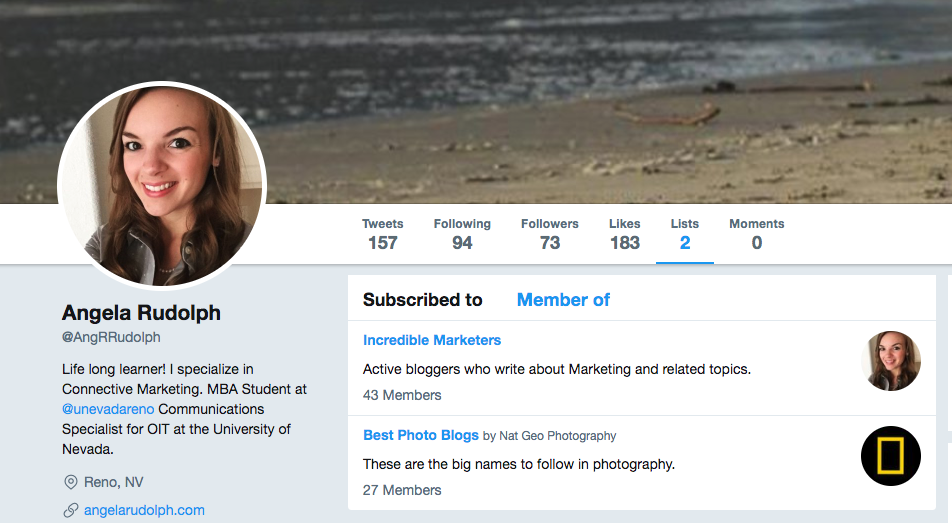Select the Lists tab

[x=685, y=234]
